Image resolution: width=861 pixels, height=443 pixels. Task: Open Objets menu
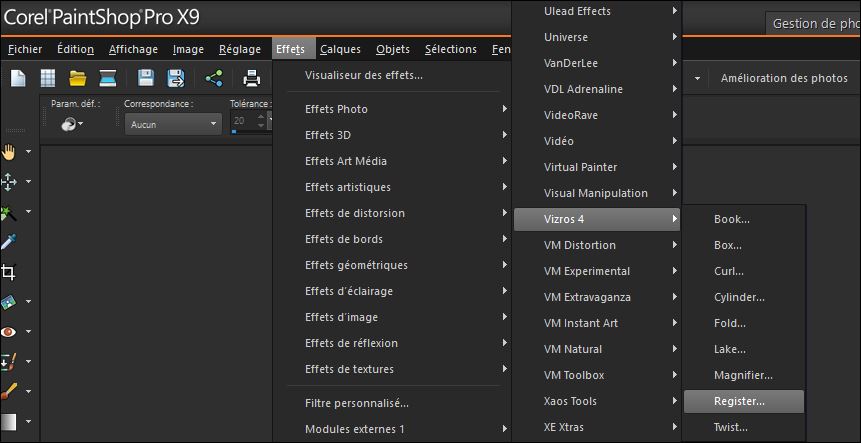pyautogui.click(x=393, y=49)
